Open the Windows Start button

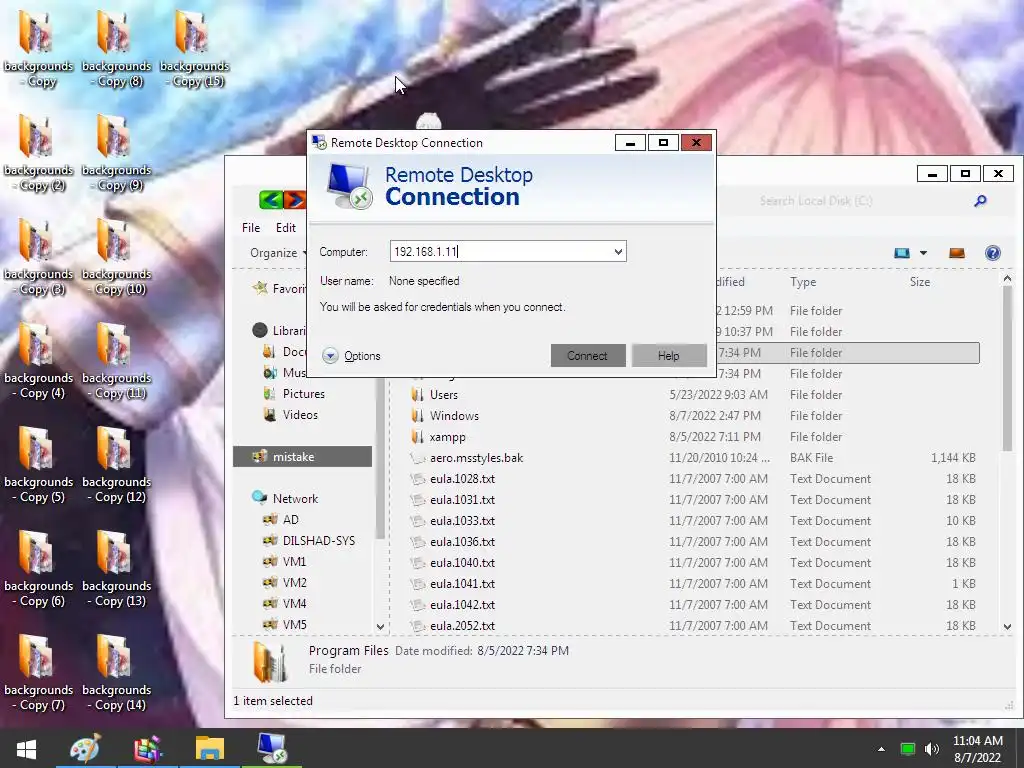click(x=26, y=748)
